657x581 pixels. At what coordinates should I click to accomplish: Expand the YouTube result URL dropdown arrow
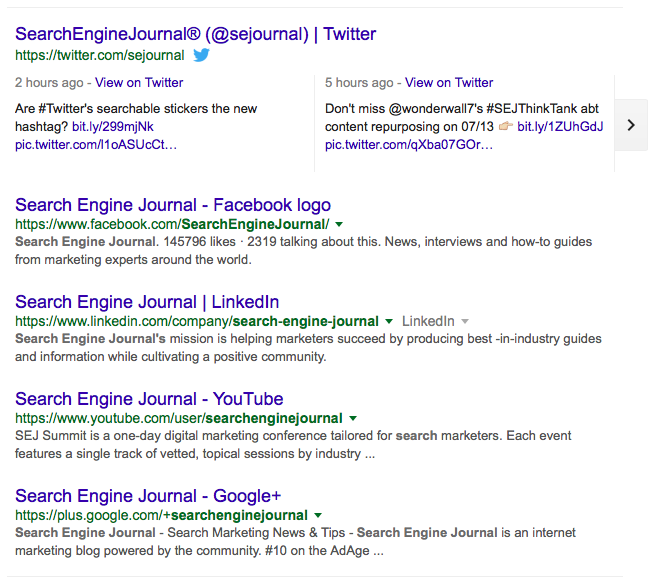[x=353, y=418]
